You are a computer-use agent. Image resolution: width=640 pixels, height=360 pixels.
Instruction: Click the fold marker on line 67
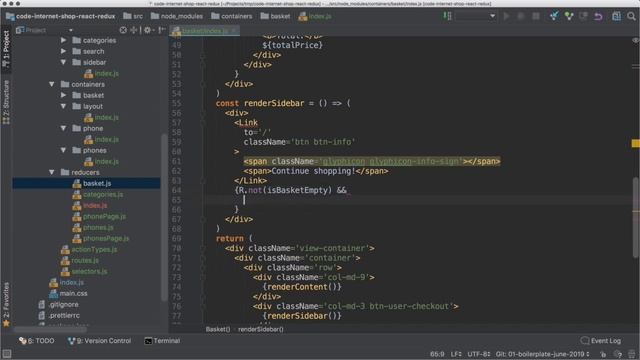[203, 220]
